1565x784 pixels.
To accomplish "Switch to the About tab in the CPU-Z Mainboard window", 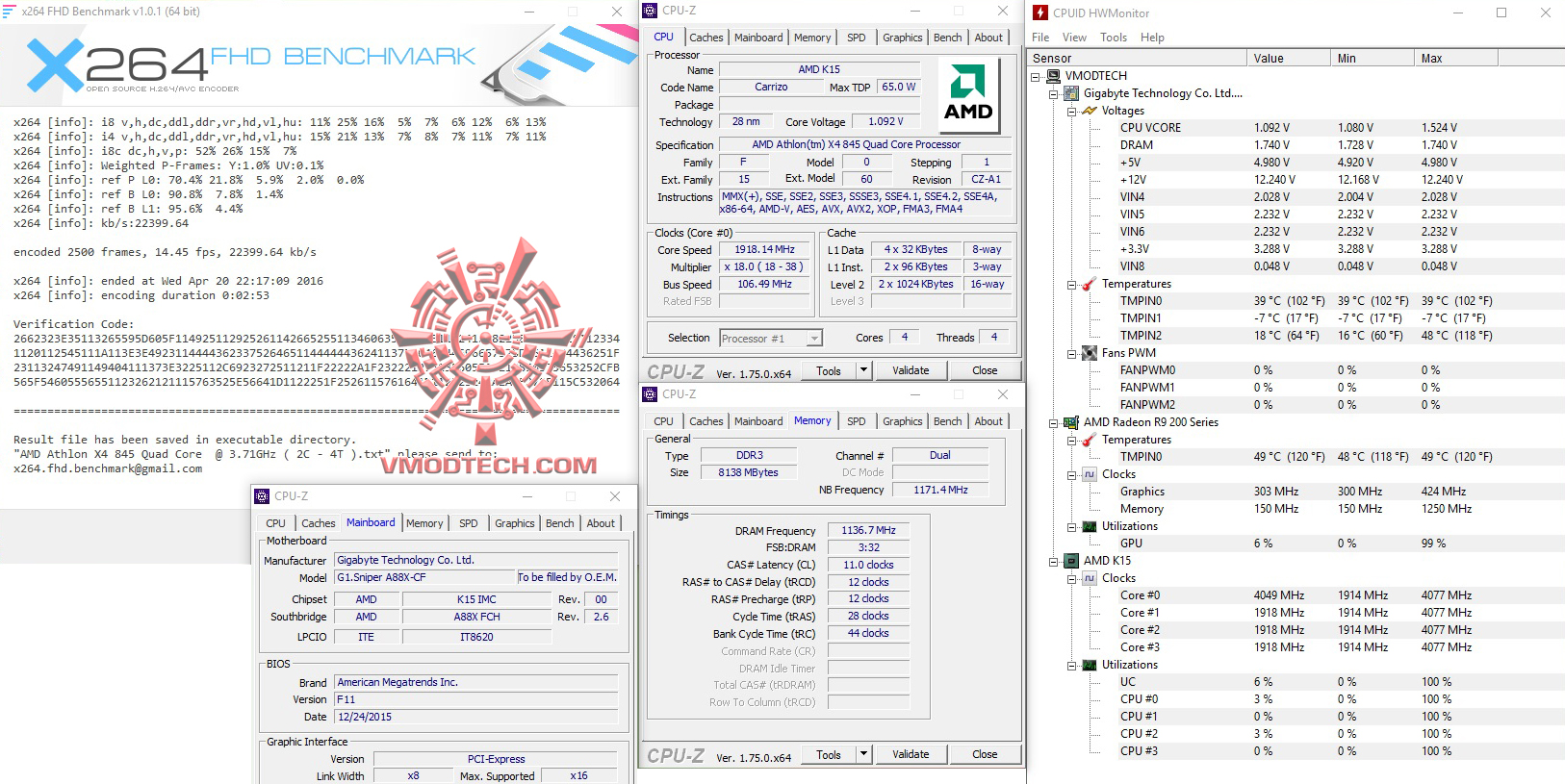I will [x=602, y=523].
